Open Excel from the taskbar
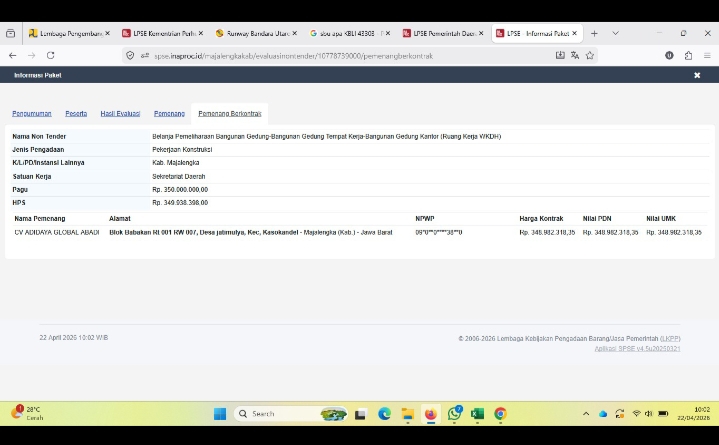Screen dimensions: 719x445 [x=477, y=414]
